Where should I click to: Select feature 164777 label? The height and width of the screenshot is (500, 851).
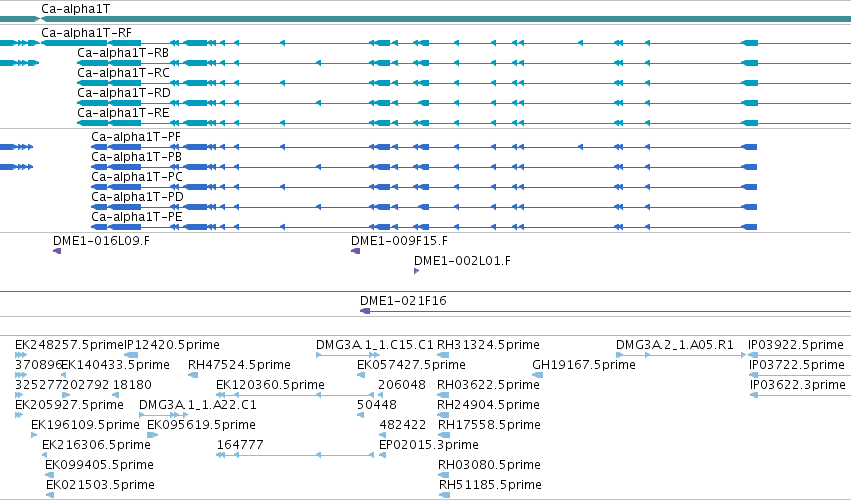[240, 445]
